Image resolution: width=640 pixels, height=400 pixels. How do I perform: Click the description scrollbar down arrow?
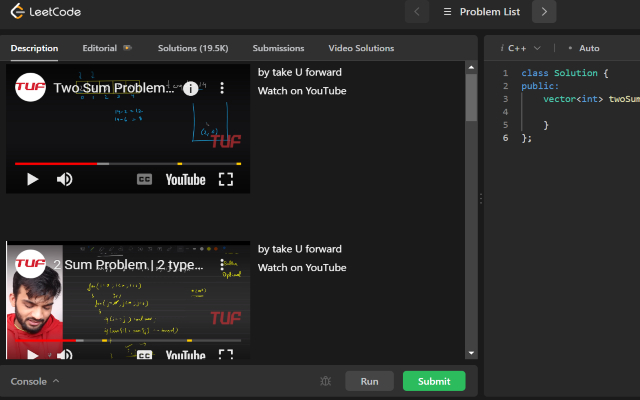tap(471, 353)
